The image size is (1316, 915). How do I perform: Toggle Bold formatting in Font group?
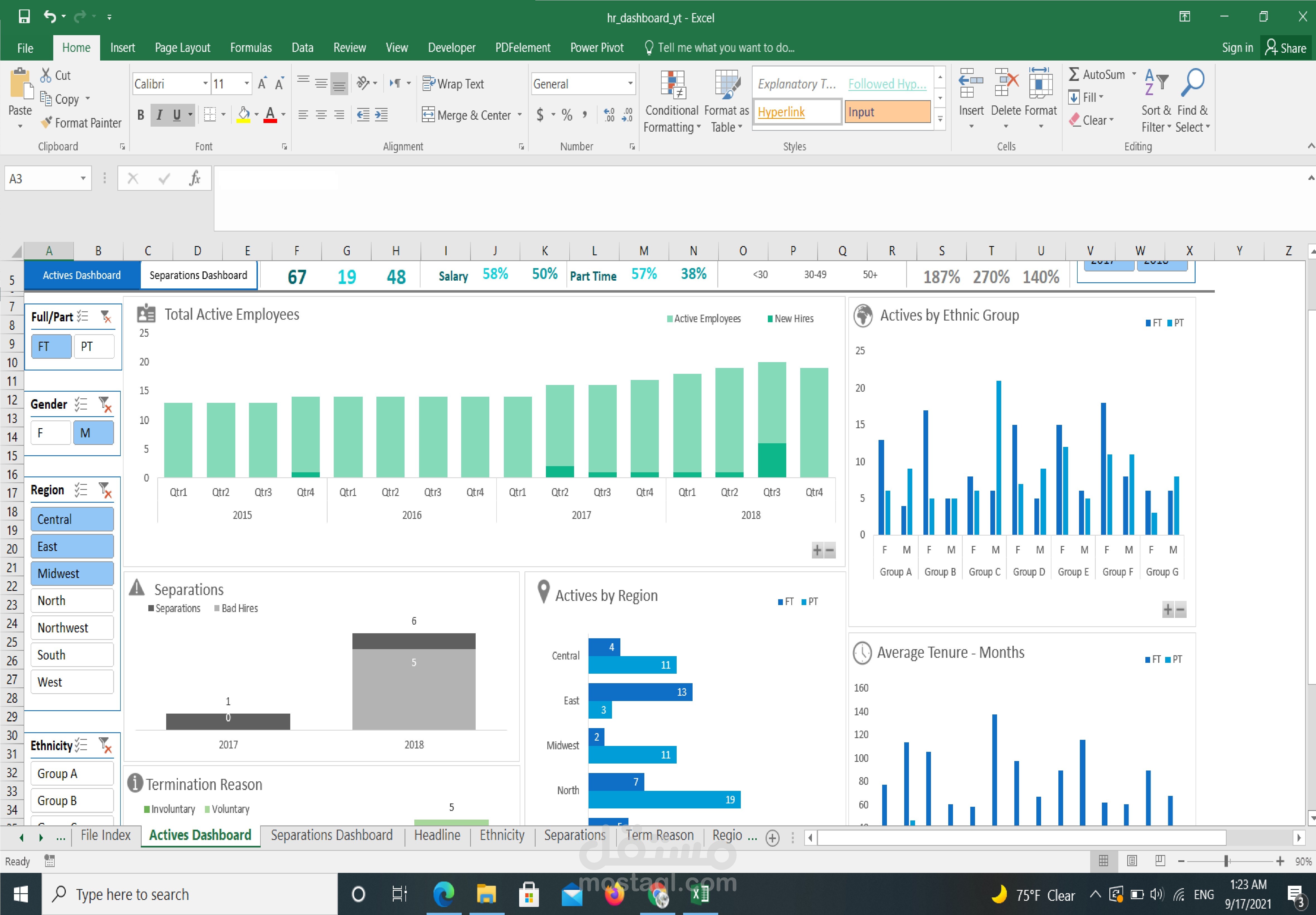tap(140, 115)
